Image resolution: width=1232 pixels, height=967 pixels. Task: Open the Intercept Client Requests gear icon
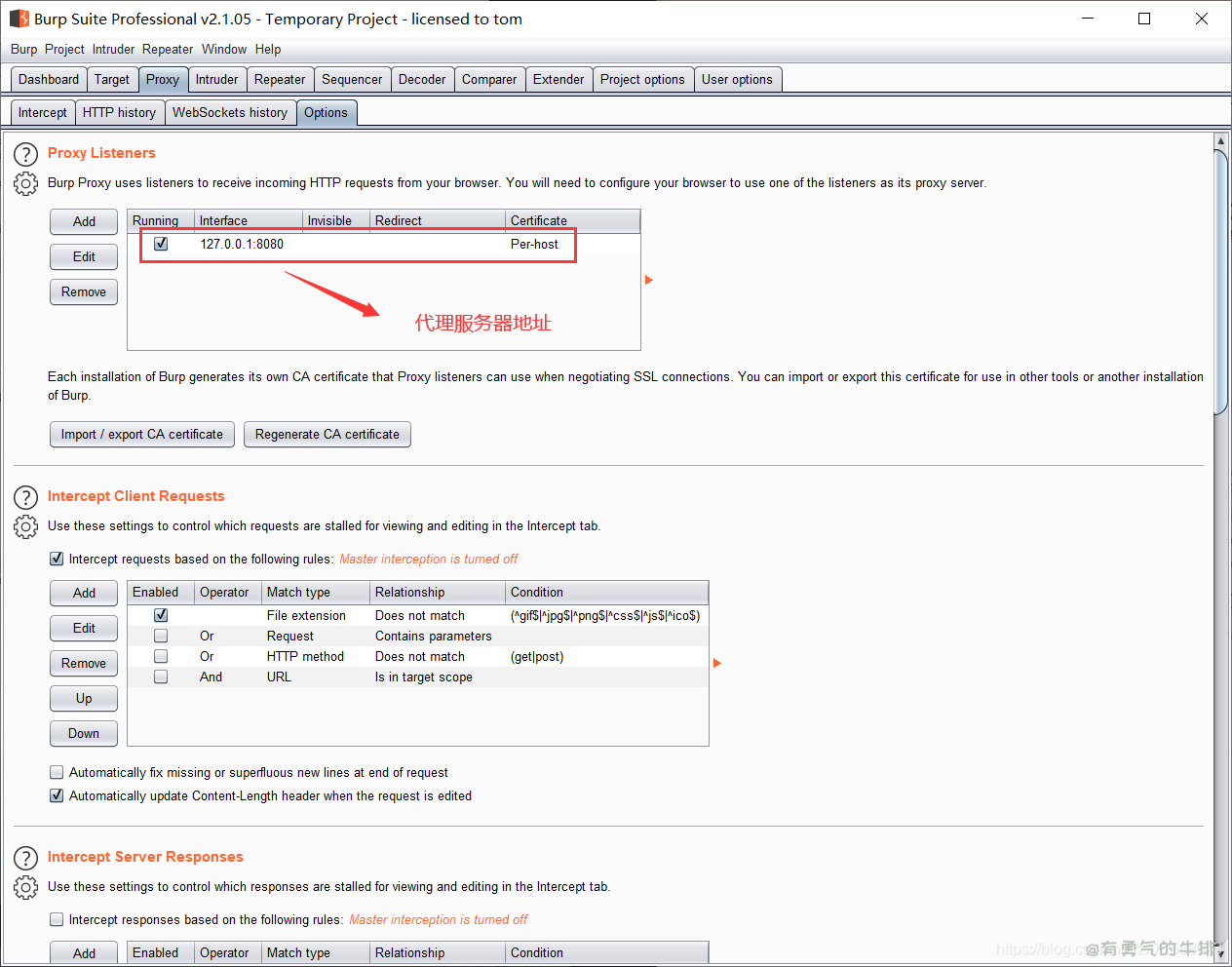pos(25,526)
